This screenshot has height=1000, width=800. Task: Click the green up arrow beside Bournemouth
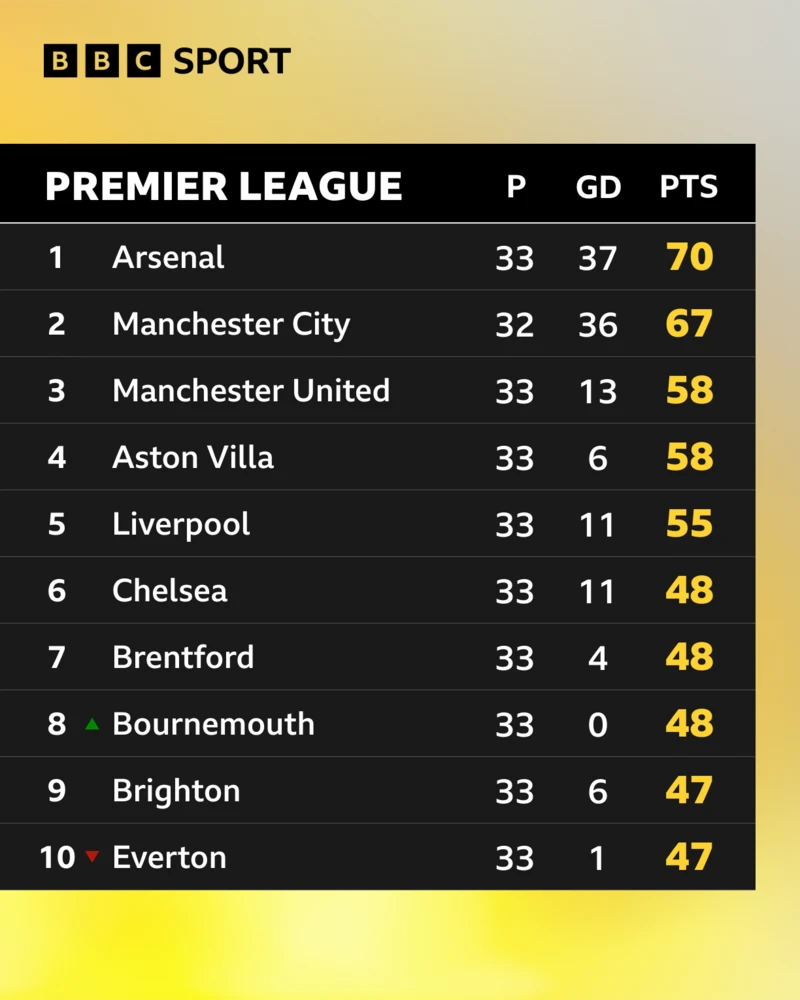pos(92,724)
